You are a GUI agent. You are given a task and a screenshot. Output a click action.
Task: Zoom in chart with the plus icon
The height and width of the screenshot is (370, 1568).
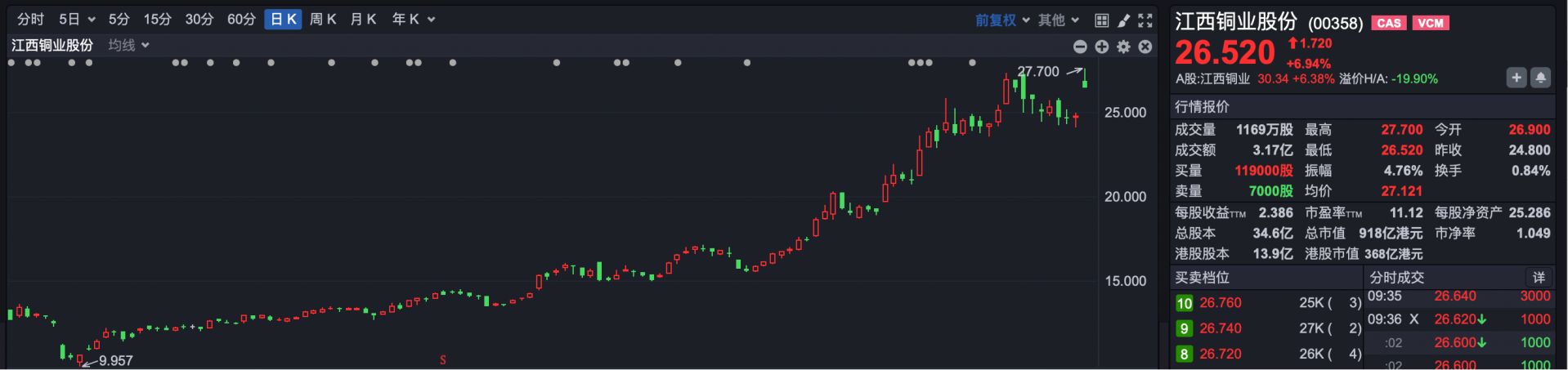[1102, 47]
